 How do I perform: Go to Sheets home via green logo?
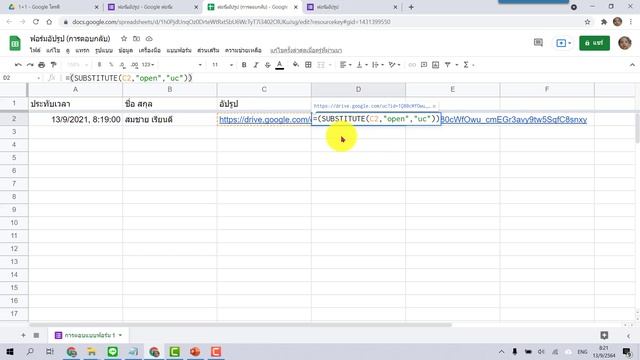click(x=15, y=43)
